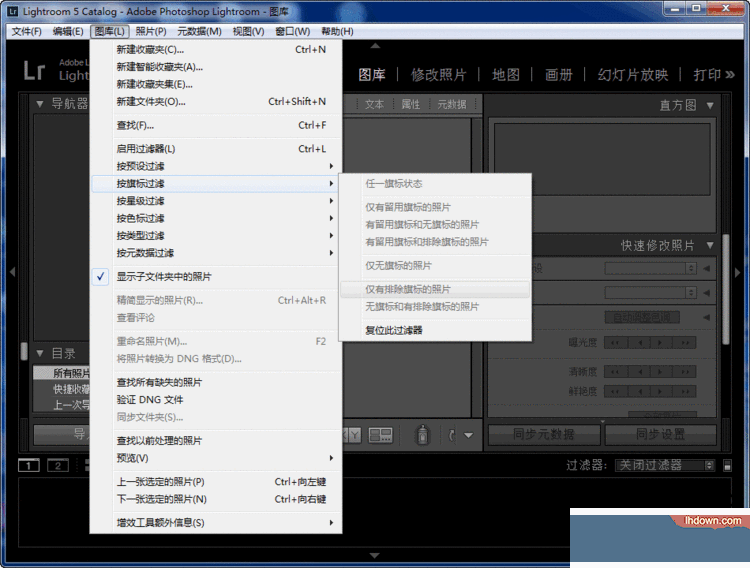Select the 元数据 filter bar tab
This screenshot has height=568, width=750.
coord(452,104)
